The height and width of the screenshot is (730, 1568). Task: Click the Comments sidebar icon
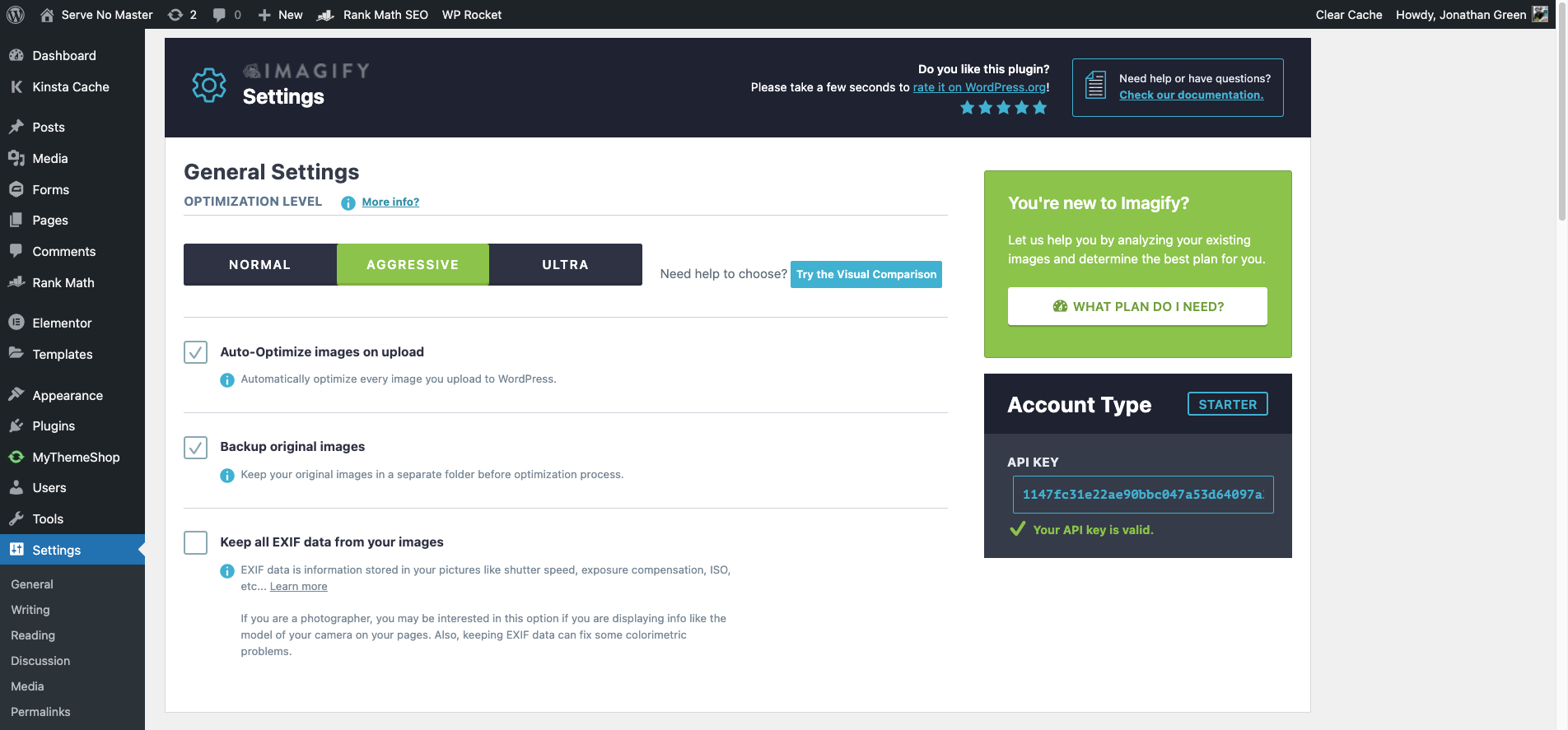16,251
